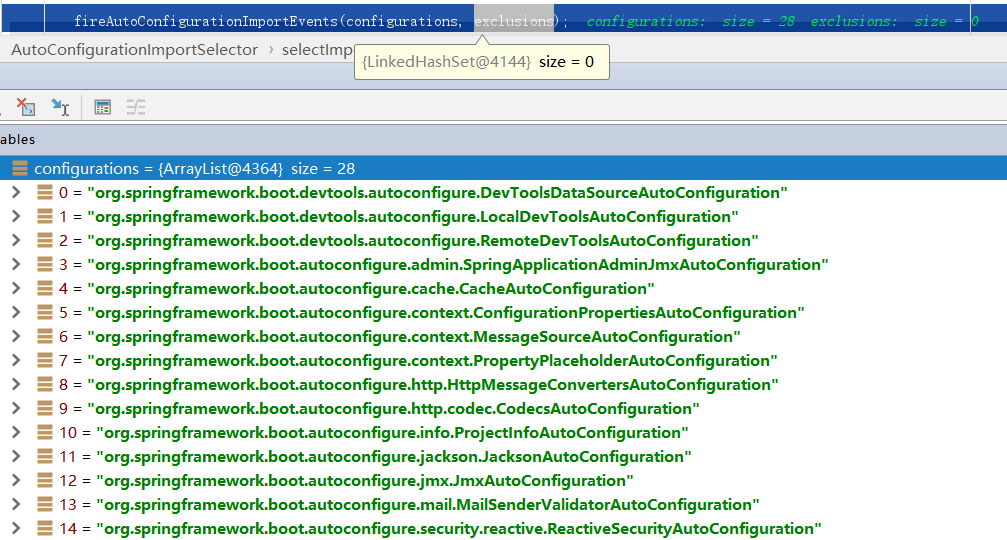Click the element icon of entry 8
This screenshot has width=1007, height=540.
coord(45,384)
